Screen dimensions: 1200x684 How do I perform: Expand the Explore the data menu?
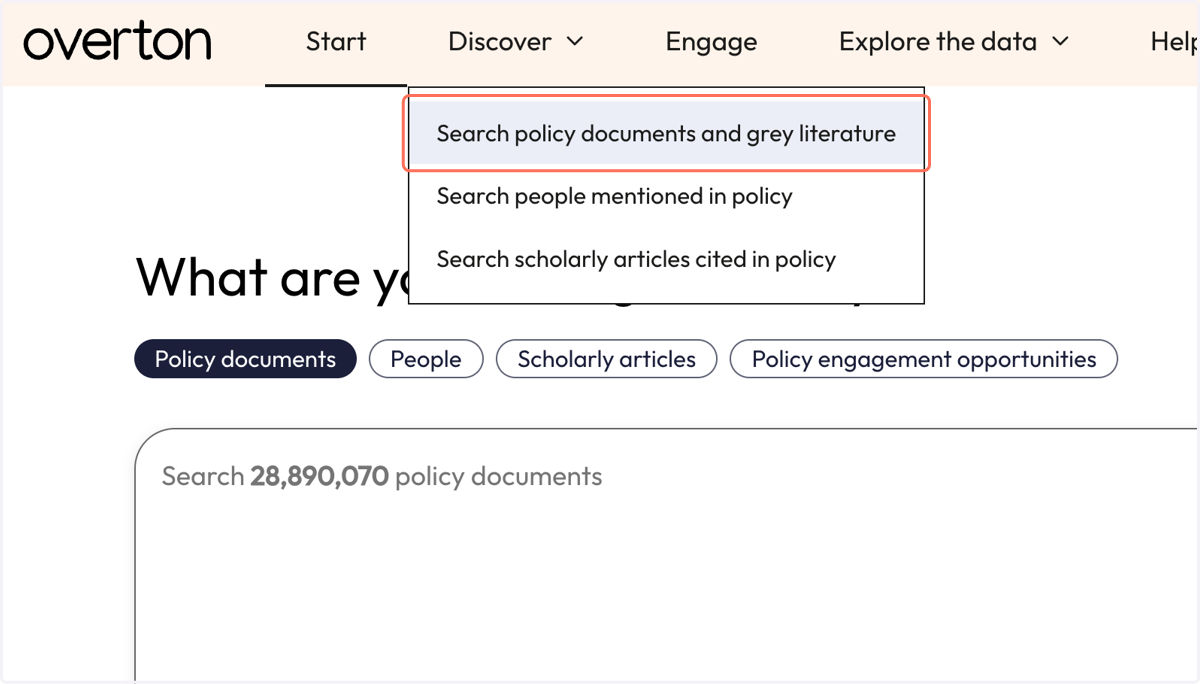(x=954, y=42)
